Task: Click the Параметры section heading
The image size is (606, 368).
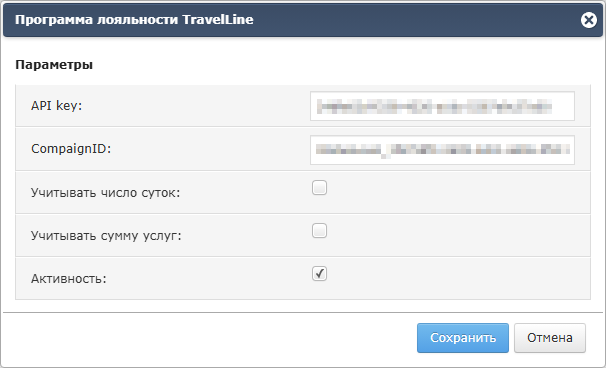Action: tap(54, 65)
